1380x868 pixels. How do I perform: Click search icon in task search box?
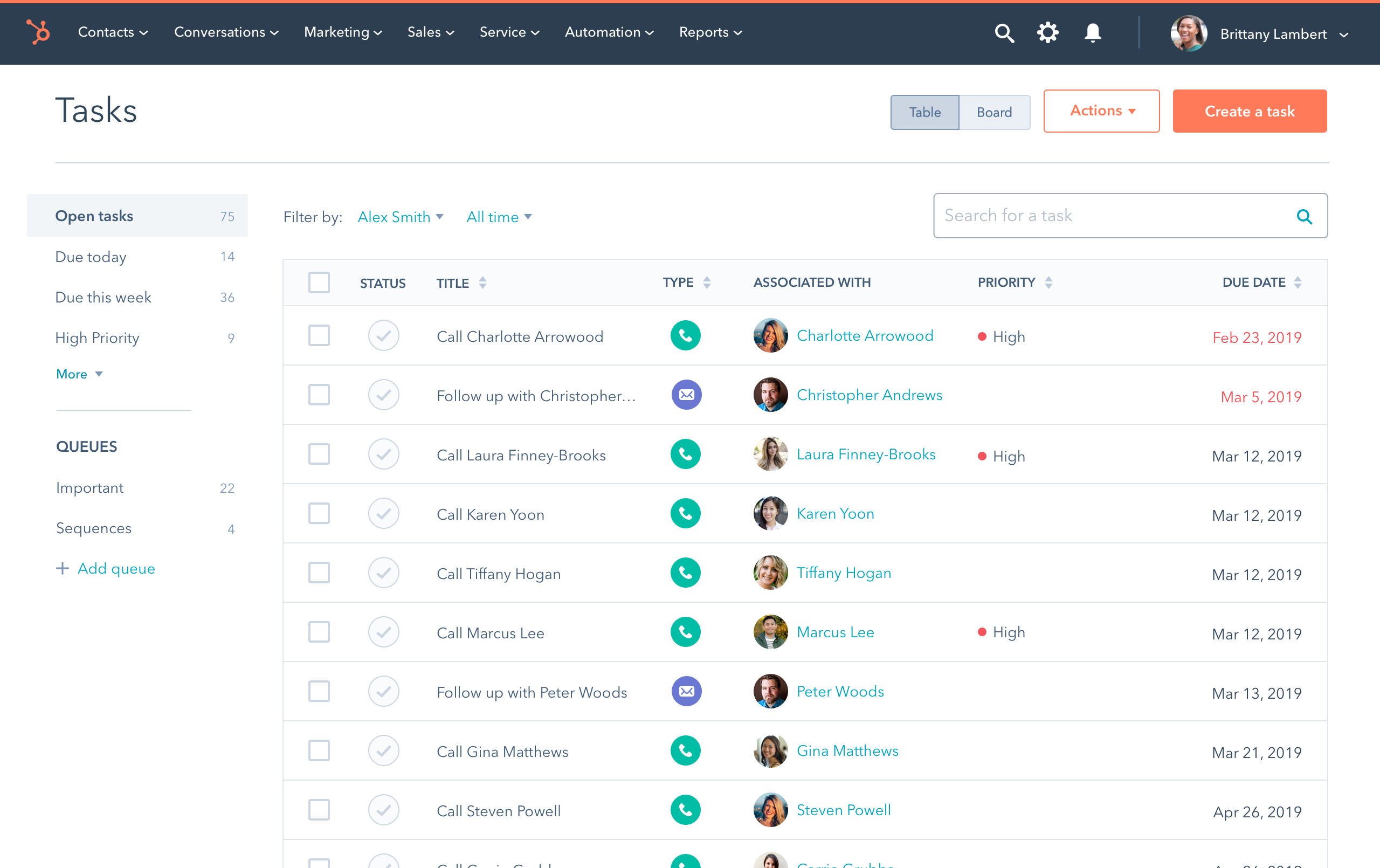click(x=1305, y=217)
